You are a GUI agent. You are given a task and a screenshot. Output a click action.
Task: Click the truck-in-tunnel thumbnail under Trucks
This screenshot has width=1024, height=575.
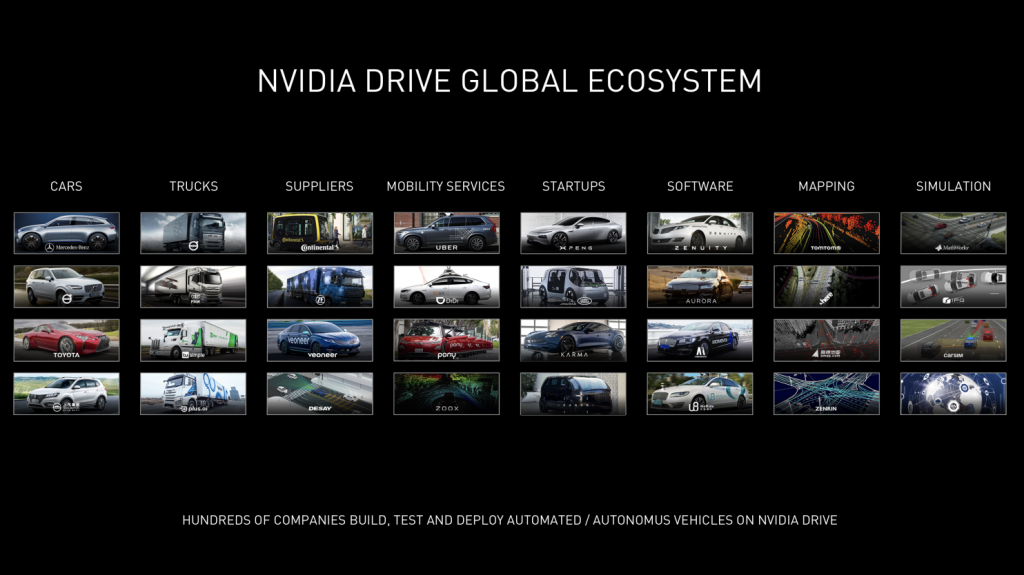click(193, 286)
